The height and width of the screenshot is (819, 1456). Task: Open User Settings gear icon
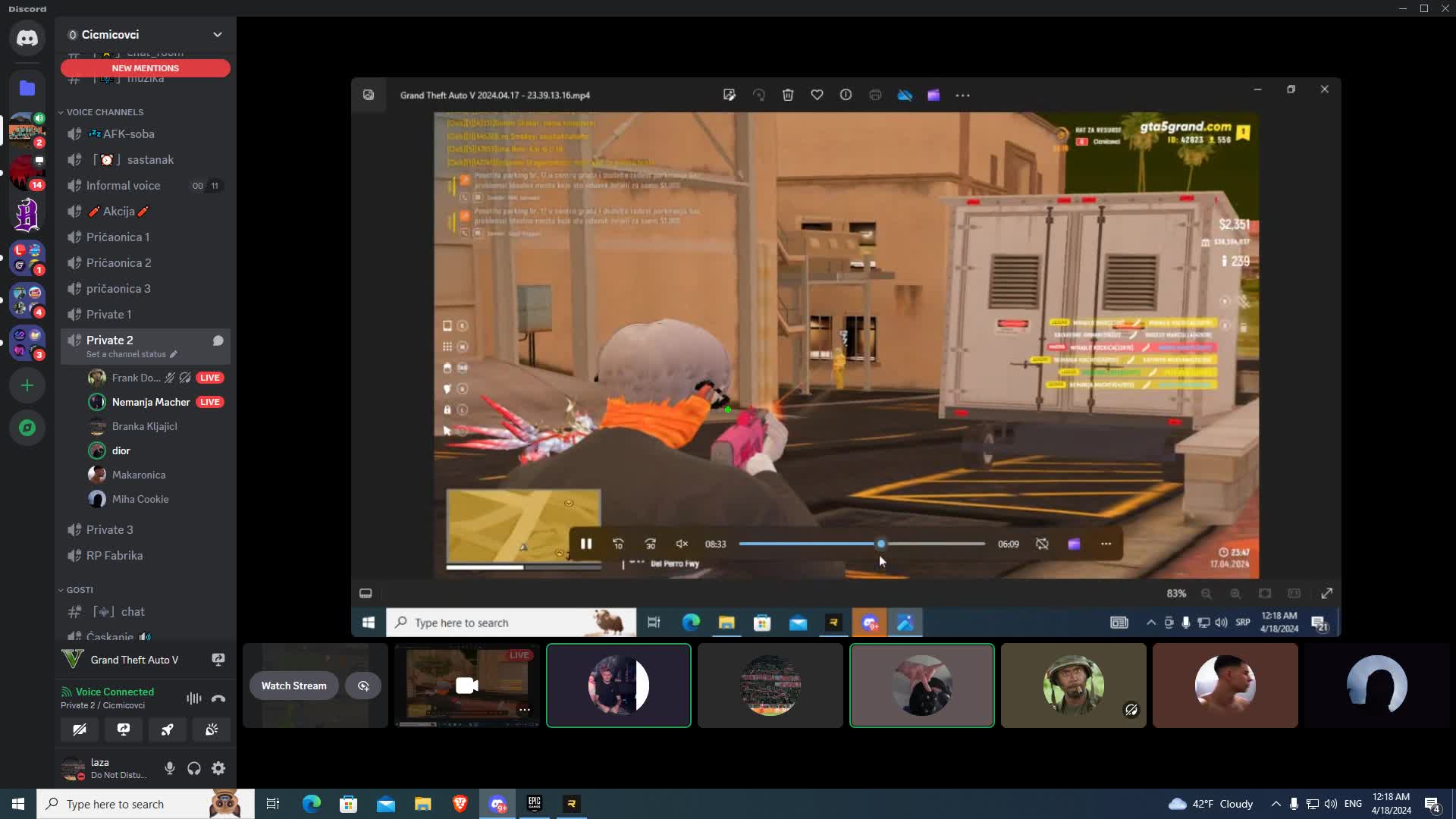tap(218, 768)
